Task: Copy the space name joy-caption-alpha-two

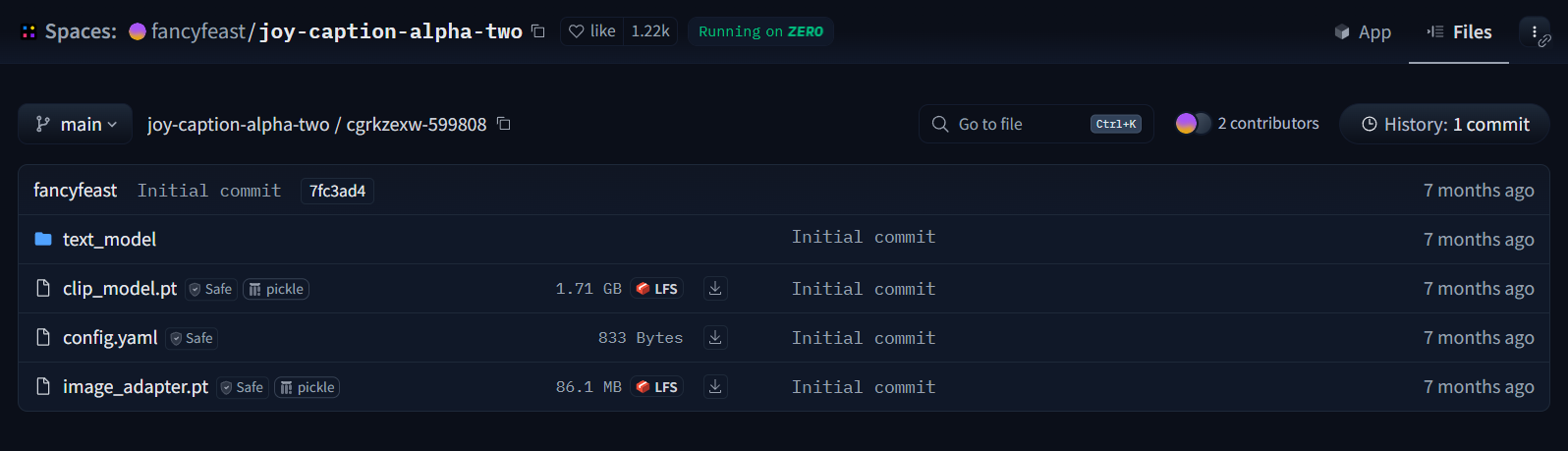Action: [x=537, y=31]
